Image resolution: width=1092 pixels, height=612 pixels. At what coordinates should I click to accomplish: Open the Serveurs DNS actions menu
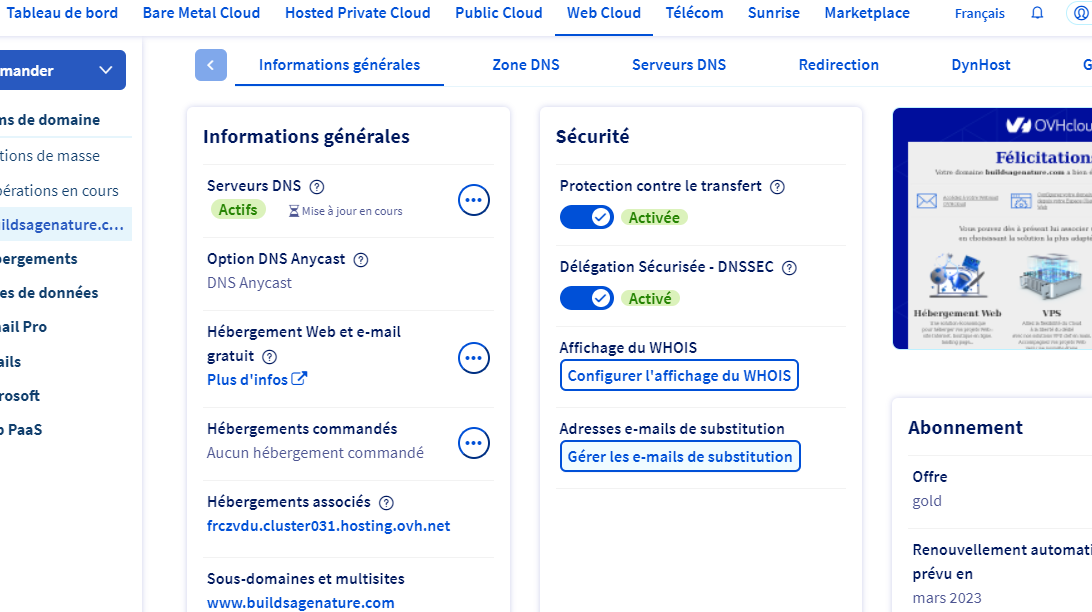[474, 200]
